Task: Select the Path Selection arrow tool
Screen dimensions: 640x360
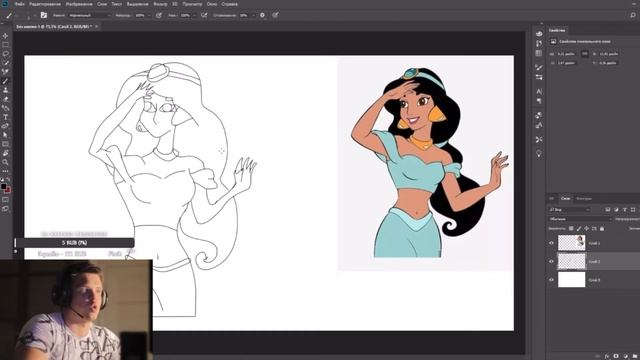Action: click(5, 135)
